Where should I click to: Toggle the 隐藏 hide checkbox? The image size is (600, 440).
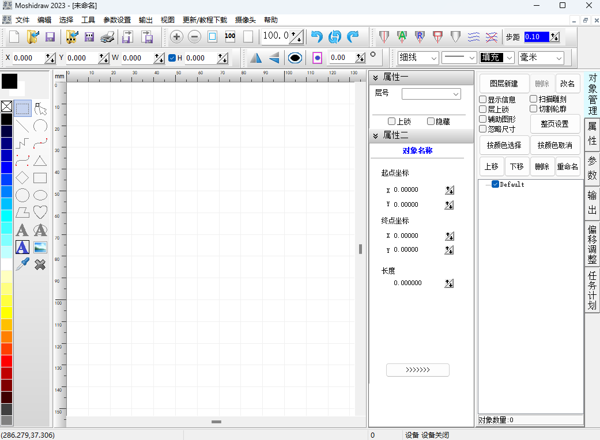click(431, 122)
